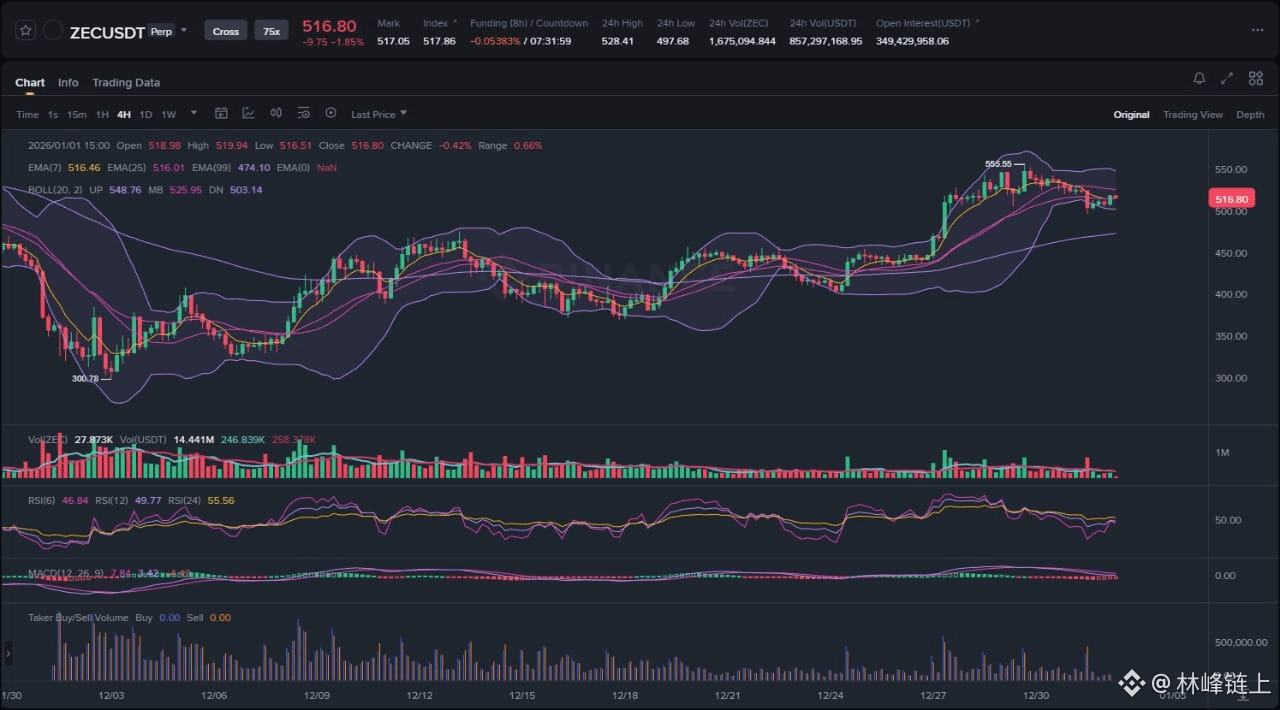Click the circular target toolbar icon

click(x=331, y=114)
